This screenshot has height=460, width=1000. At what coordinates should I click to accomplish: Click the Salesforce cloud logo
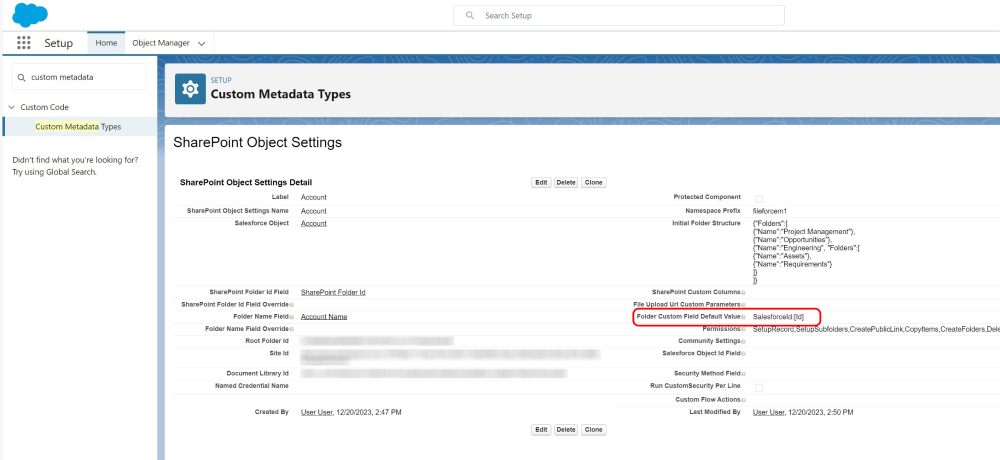coord(30,15)
